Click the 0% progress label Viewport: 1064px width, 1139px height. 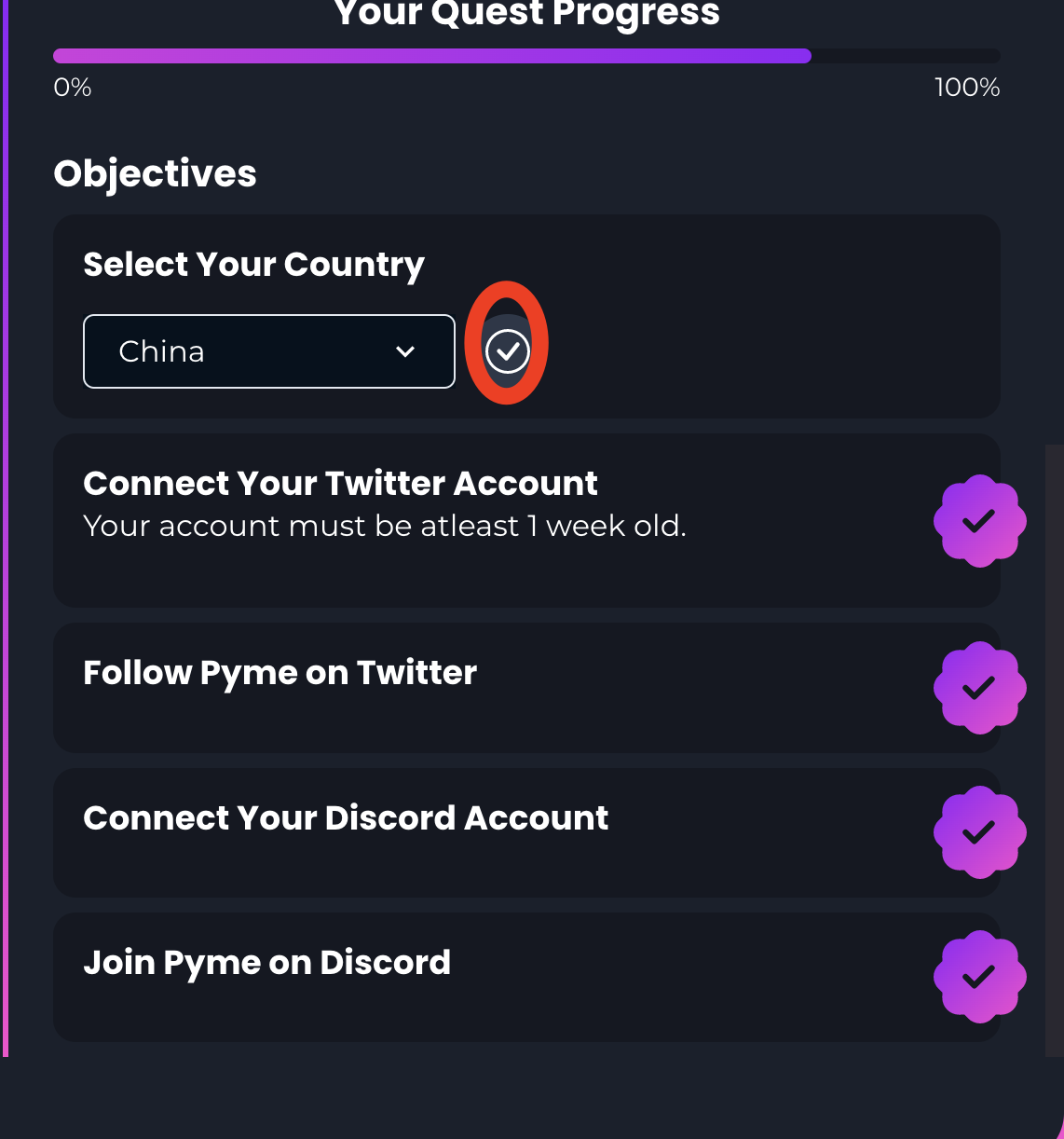pyautogui.click(x=73, y=88)
